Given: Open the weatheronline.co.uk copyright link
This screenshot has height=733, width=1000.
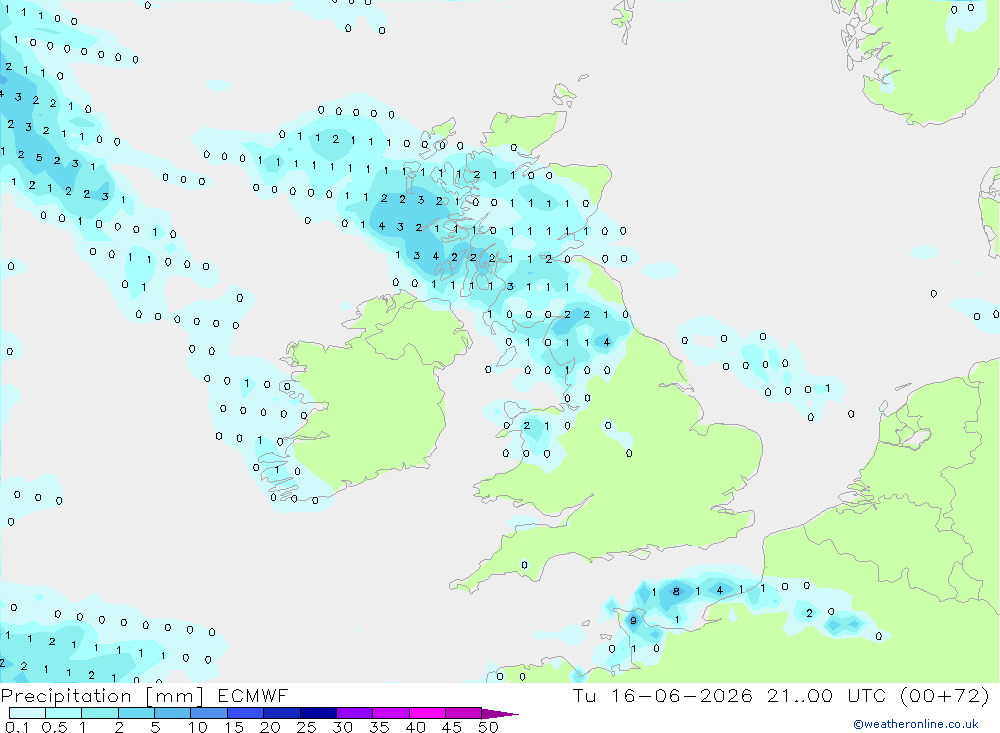Looking at the screenshot, I should coord(916,724).
